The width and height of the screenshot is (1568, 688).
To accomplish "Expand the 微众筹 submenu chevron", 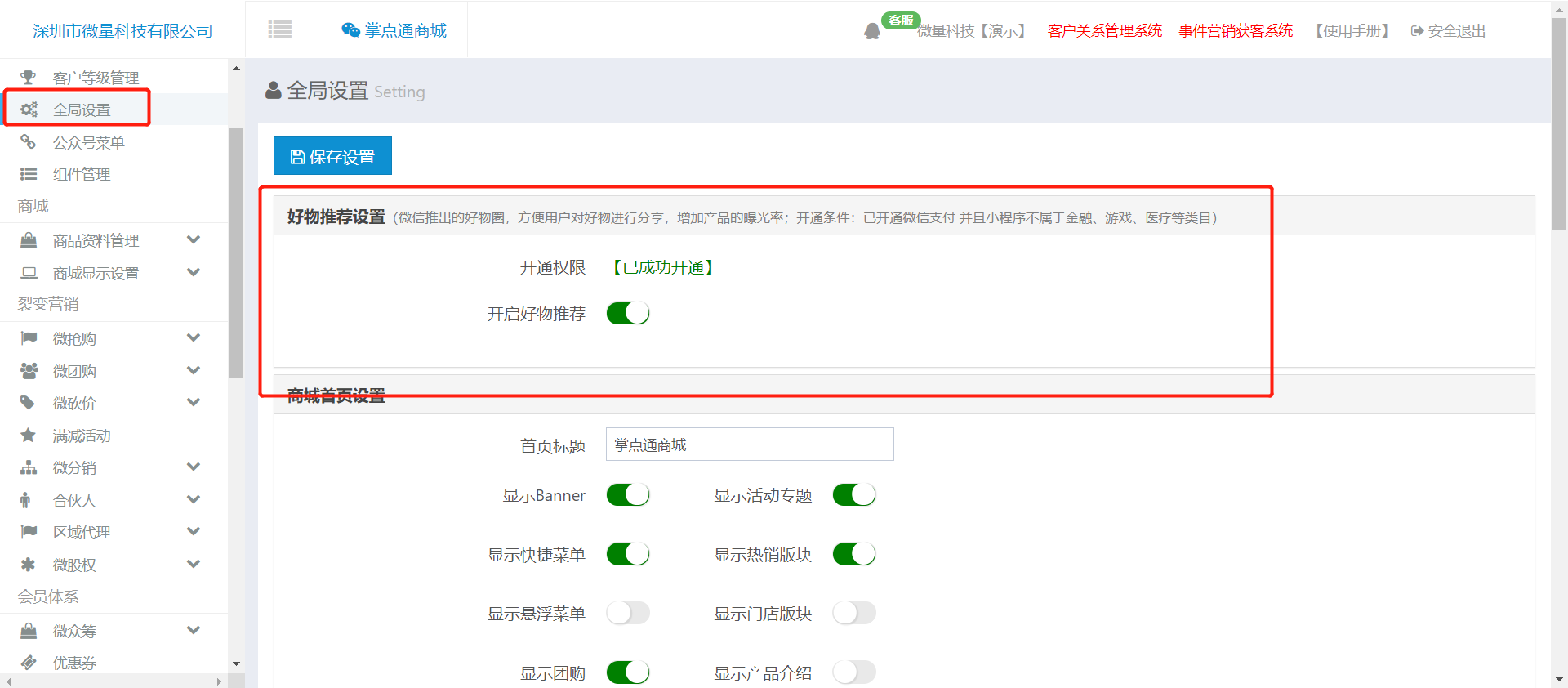I will click(x=194, y=630).
